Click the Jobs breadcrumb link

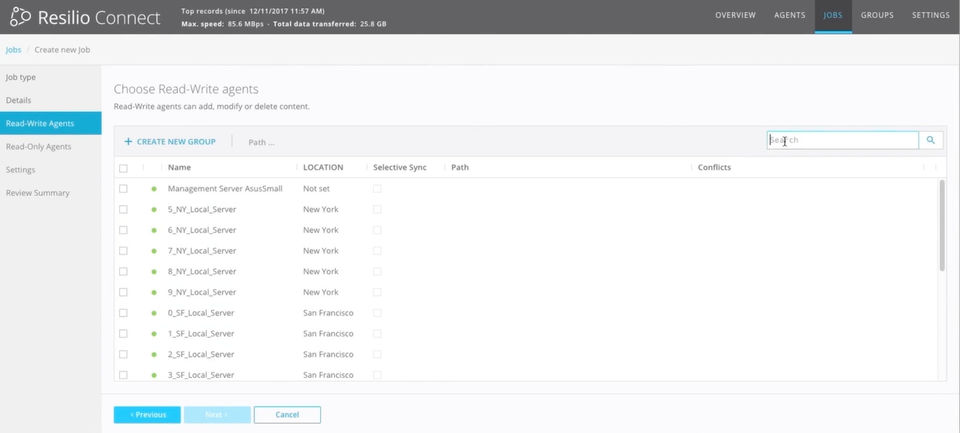[13, 50]
